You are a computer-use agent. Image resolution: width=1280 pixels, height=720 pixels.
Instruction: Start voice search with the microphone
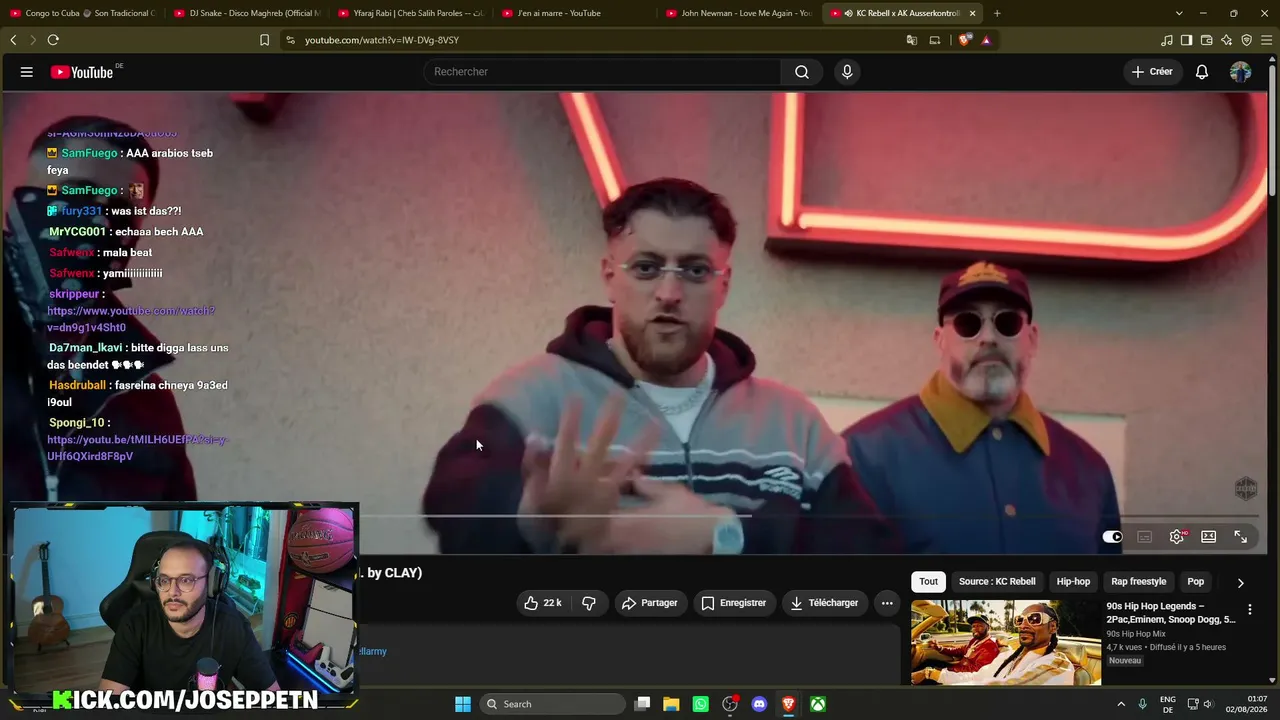(847, 72)
